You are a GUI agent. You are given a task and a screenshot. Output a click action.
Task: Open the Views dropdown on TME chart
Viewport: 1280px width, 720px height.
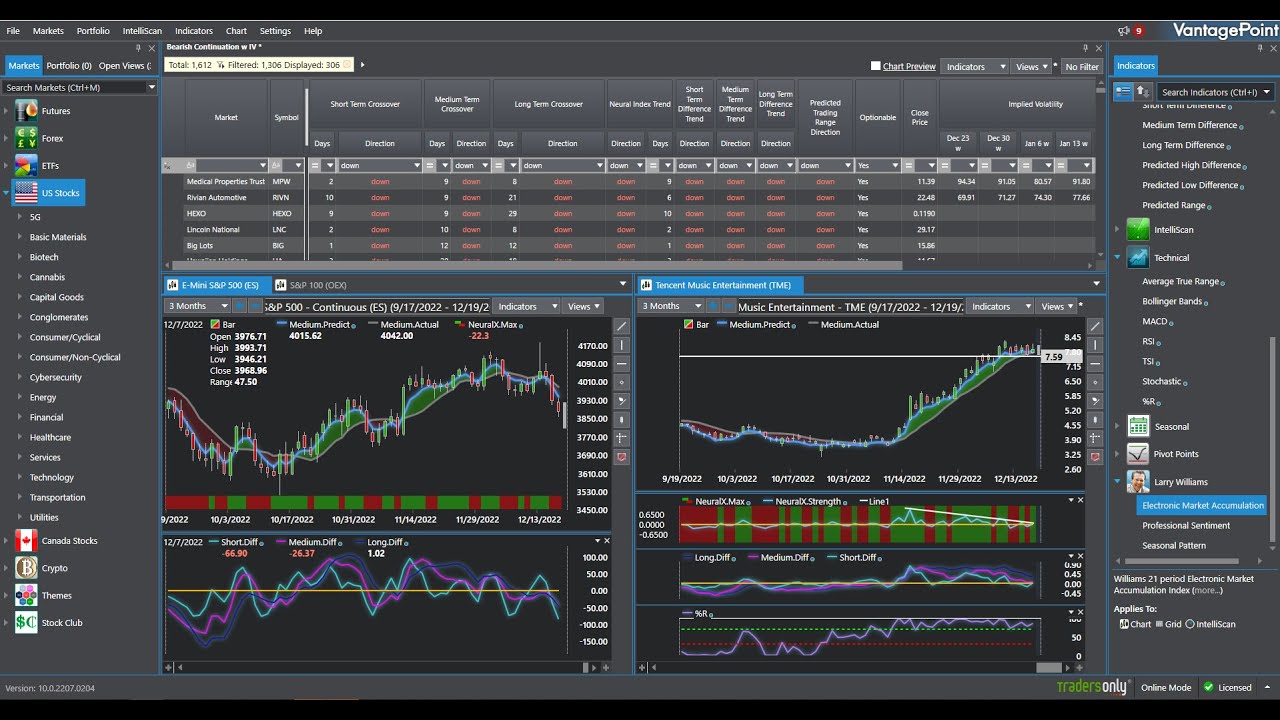pyautogui.click(x=1054, y=306)
